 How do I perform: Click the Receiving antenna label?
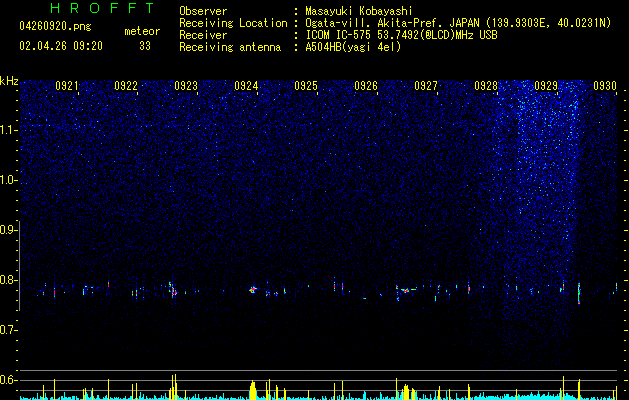click(230, 47)
